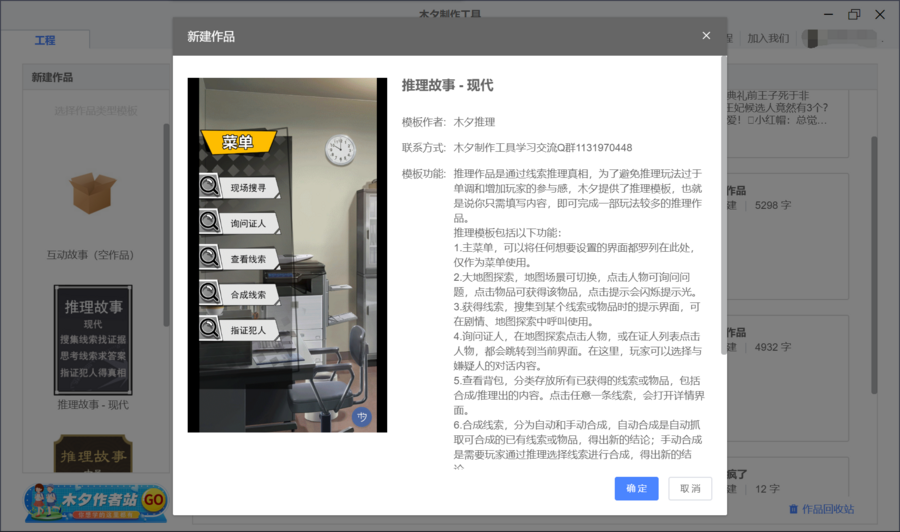Viewport: 900px width, 532px height.
Task: Switch to the 工程 tab
Action: click(45, 40)
